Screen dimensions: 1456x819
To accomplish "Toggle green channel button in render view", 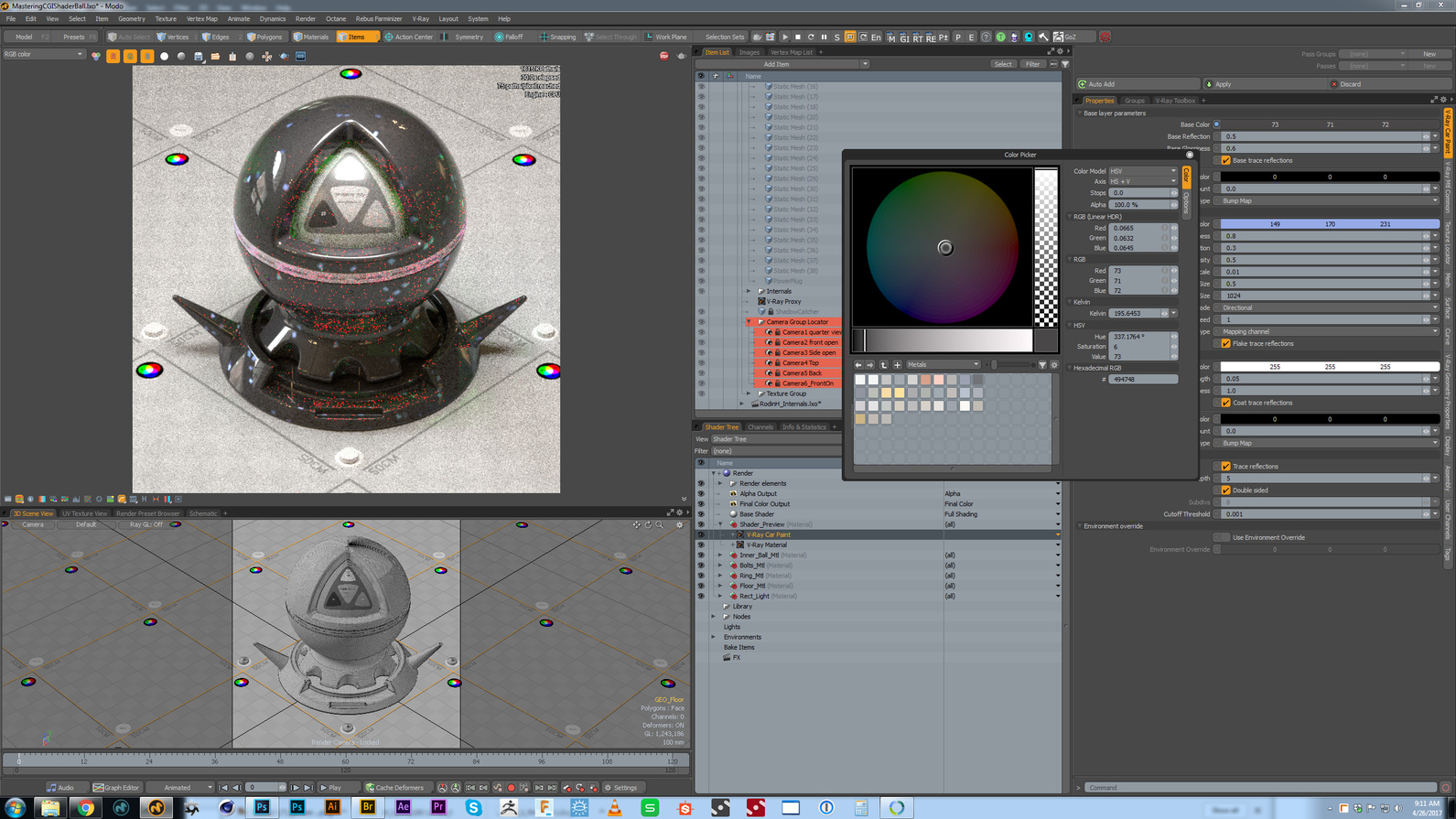I will [130, 56].
